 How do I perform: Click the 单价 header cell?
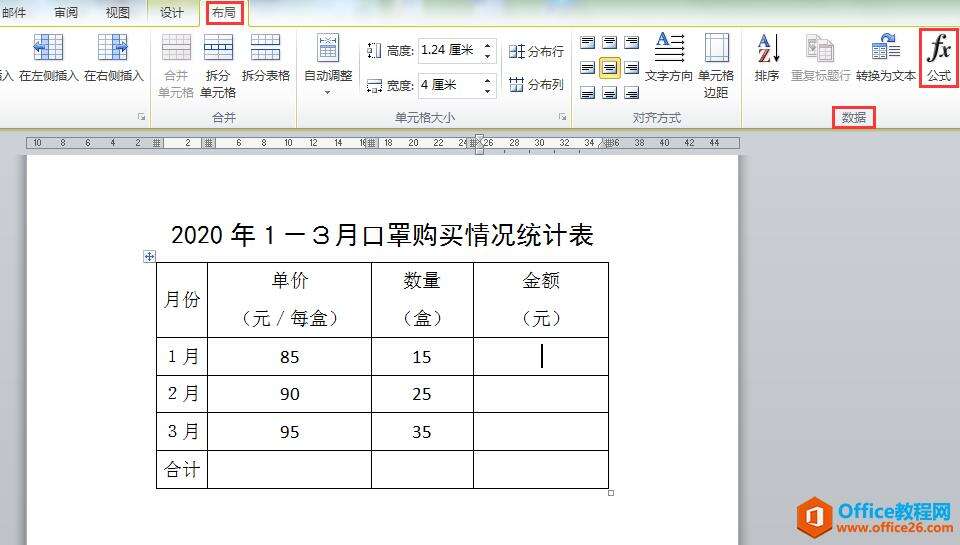pyautogui.click(x=290, y=300)
